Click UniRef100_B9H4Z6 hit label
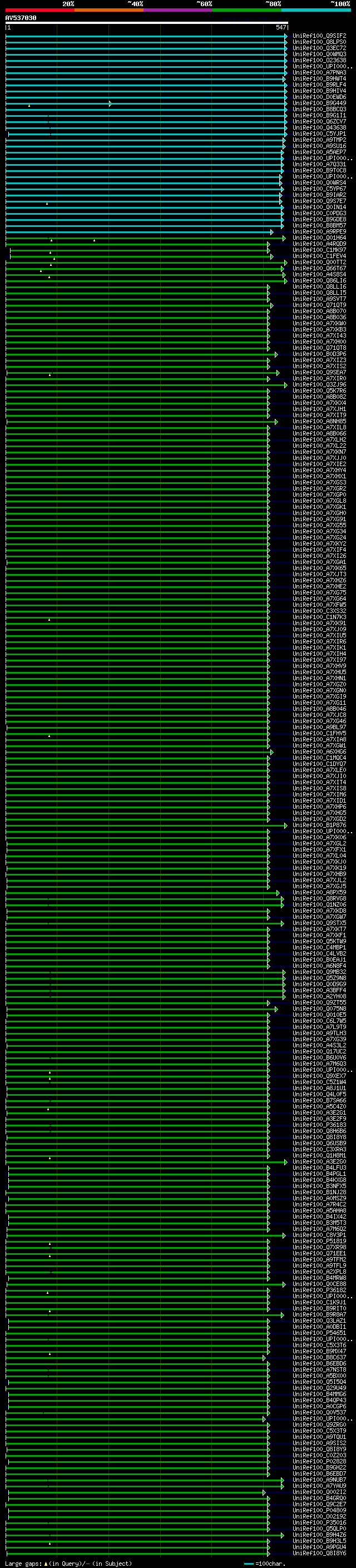 point(319,1535)
